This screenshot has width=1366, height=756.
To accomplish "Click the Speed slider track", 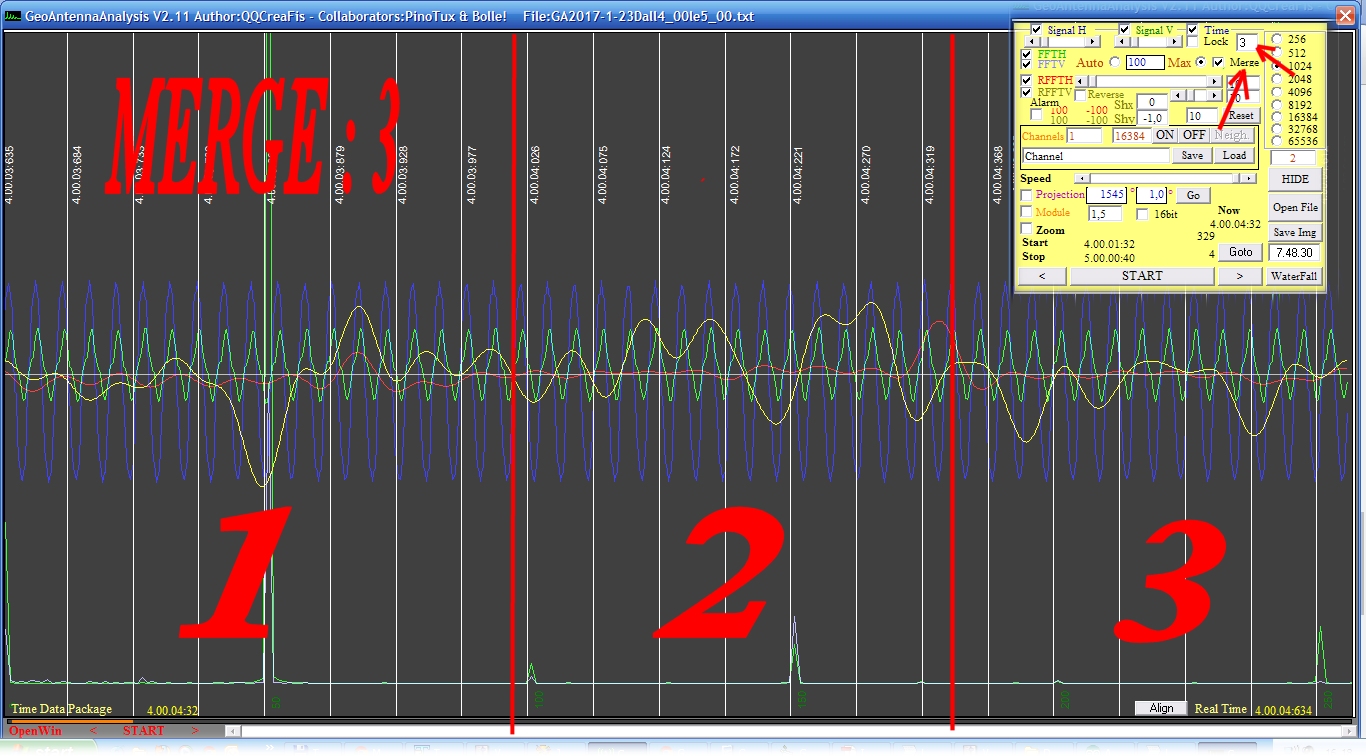I will click(1165, 178).
